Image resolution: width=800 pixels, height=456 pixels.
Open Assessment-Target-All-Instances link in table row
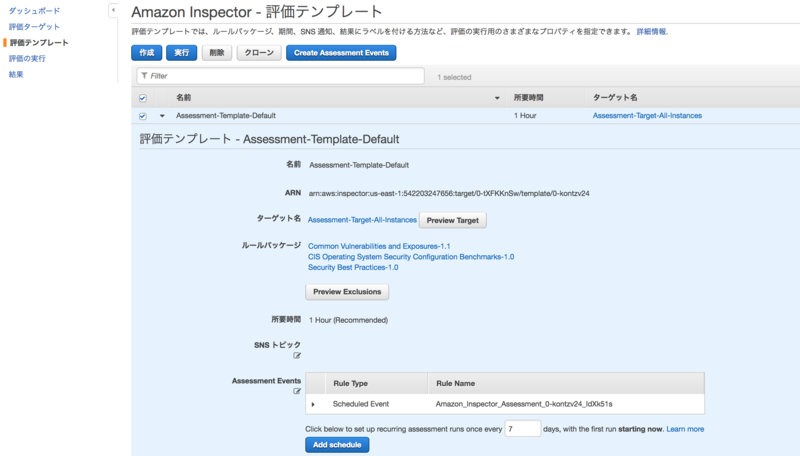pos(647,116)
